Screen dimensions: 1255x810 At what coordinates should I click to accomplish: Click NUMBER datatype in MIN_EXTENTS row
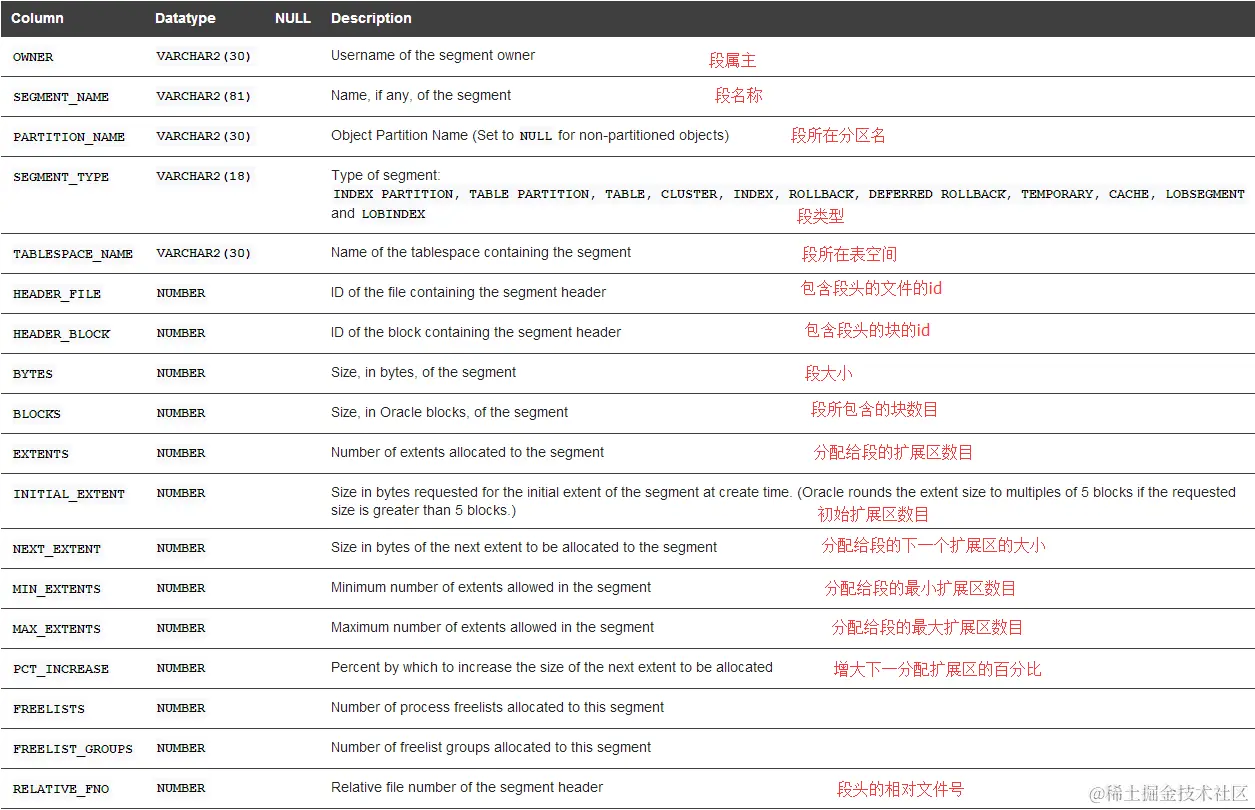point(181,588)
